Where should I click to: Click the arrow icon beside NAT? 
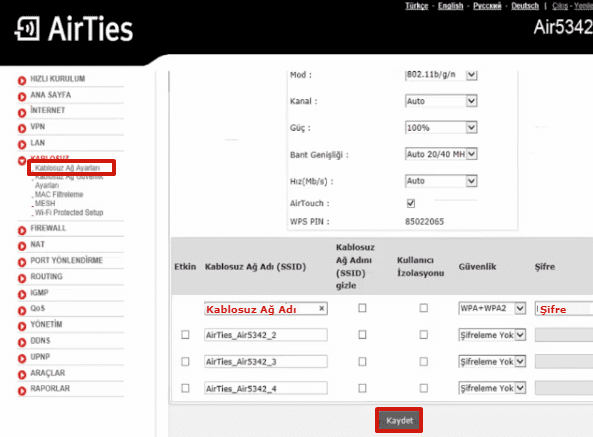pos(22,246)
